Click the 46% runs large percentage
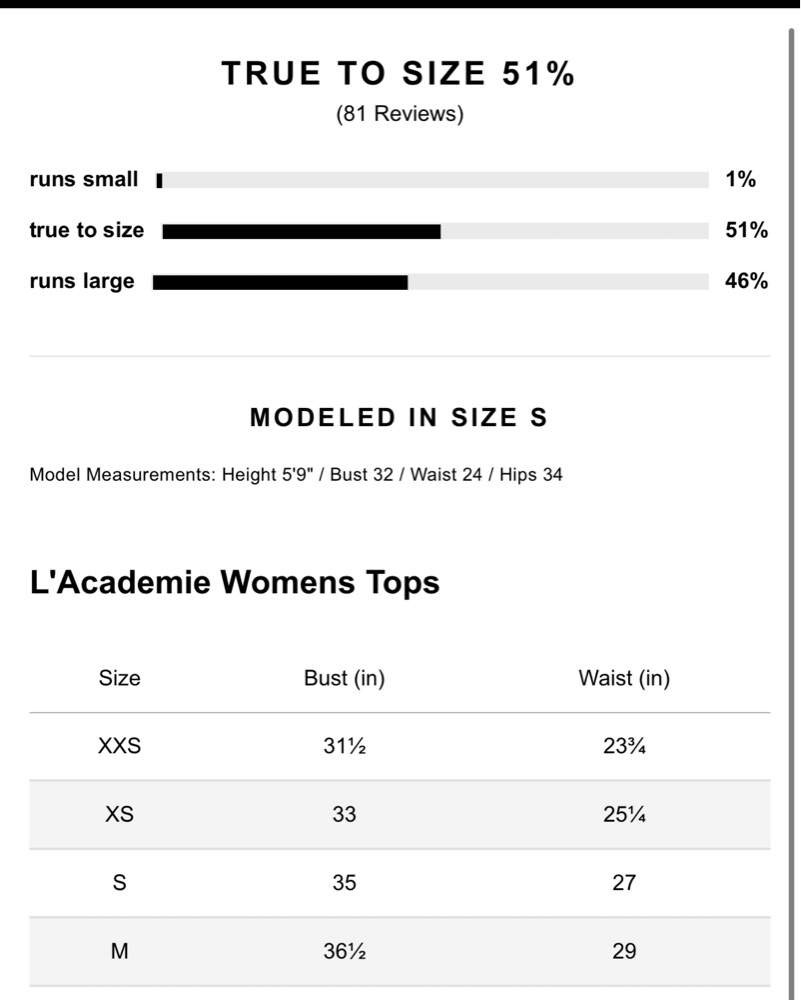The image size is (801, 1001). (x=746, y=281)
